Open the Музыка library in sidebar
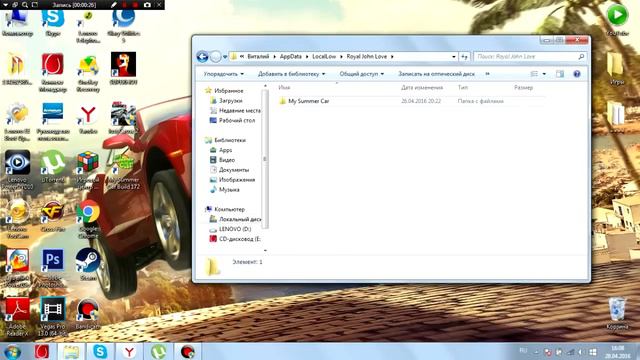This screenshot has width=640, height=360. [x=229, y=189]
